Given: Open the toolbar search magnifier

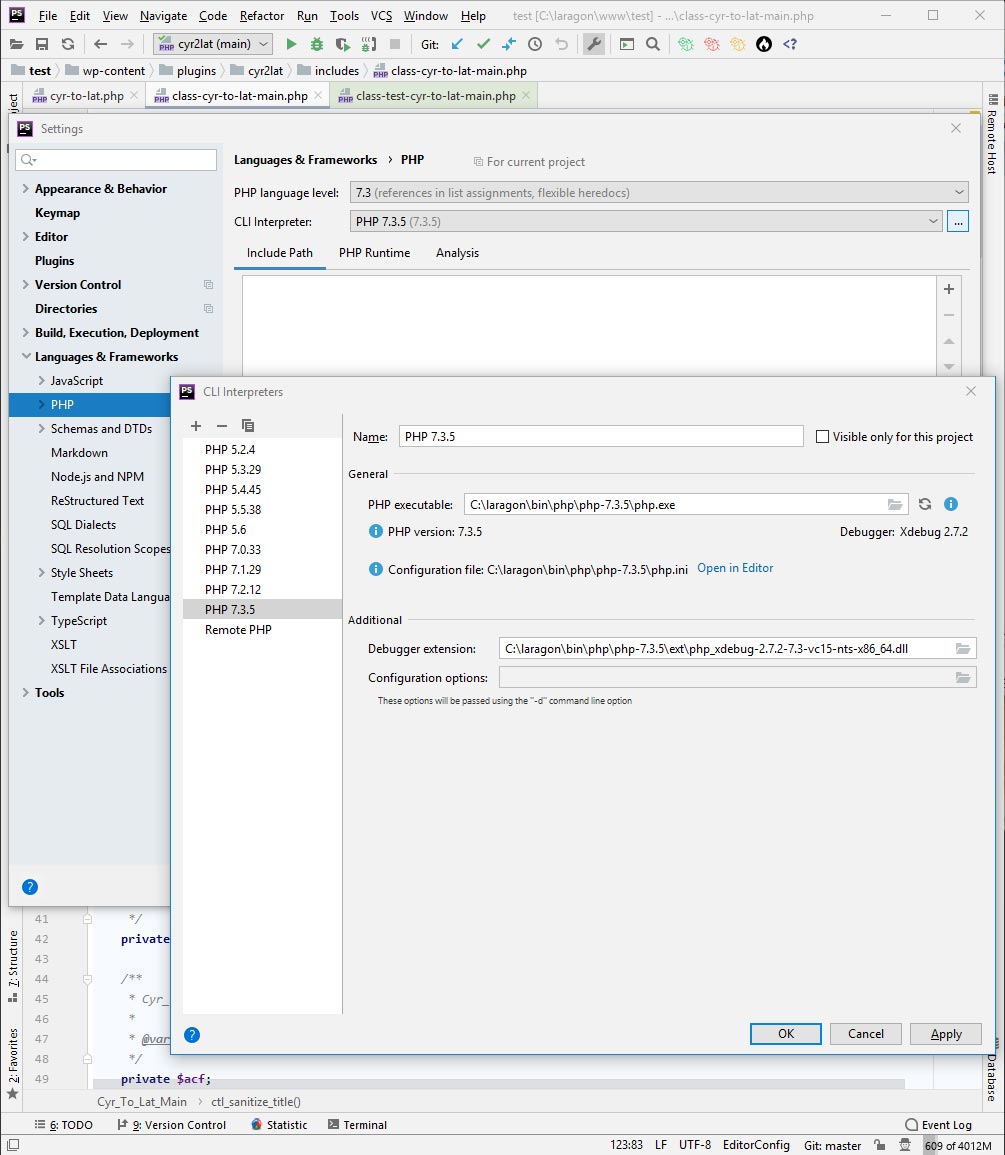Looking at the screenshot, I should pos(653,44).
